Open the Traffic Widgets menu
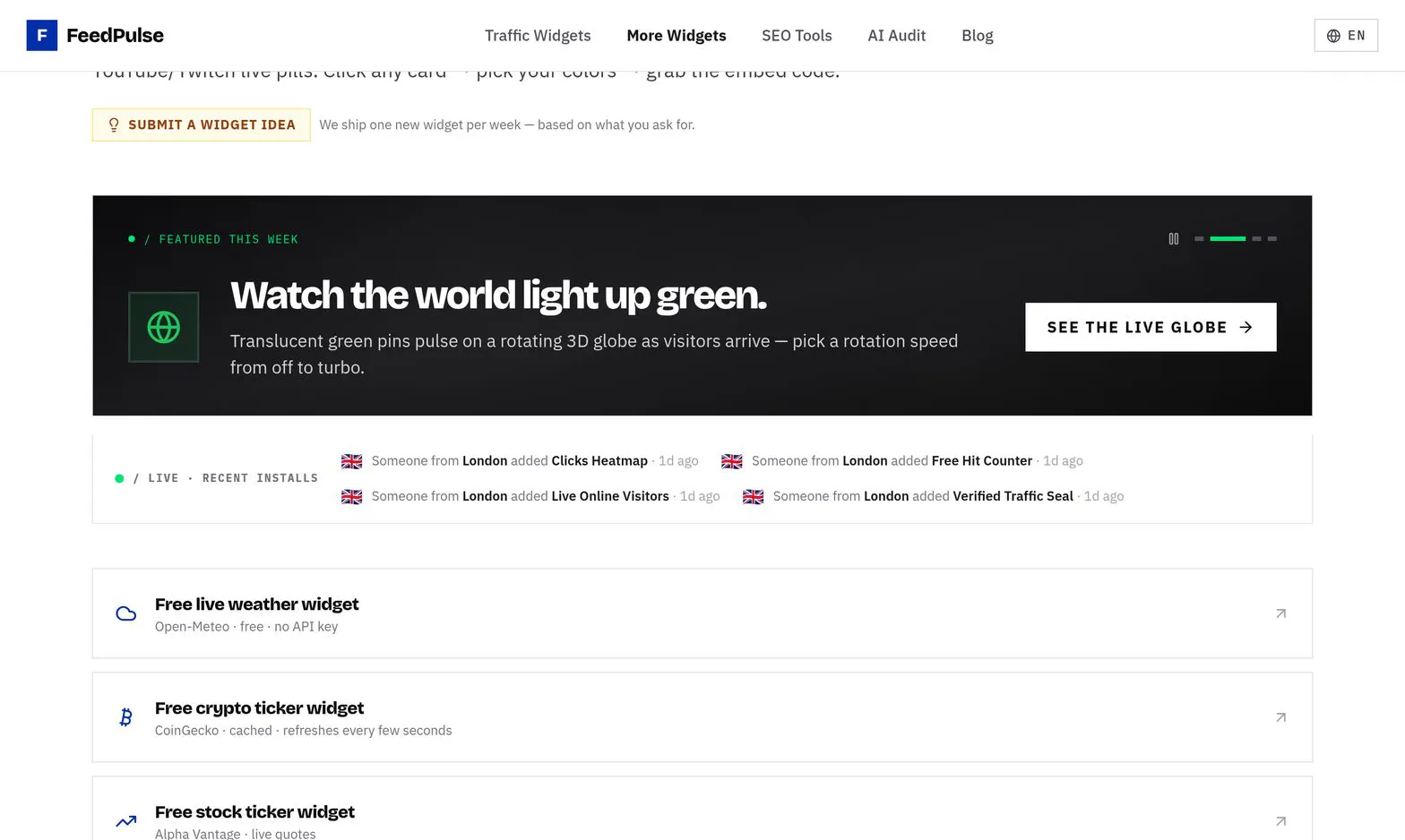The image size is (1405, 840). pyautogui.click(x=538, y=36)
